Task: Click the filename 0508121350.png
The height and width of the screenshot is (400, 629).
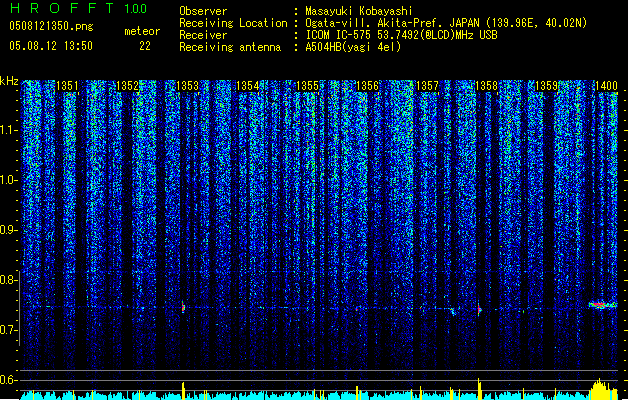Action: [51, 26]
